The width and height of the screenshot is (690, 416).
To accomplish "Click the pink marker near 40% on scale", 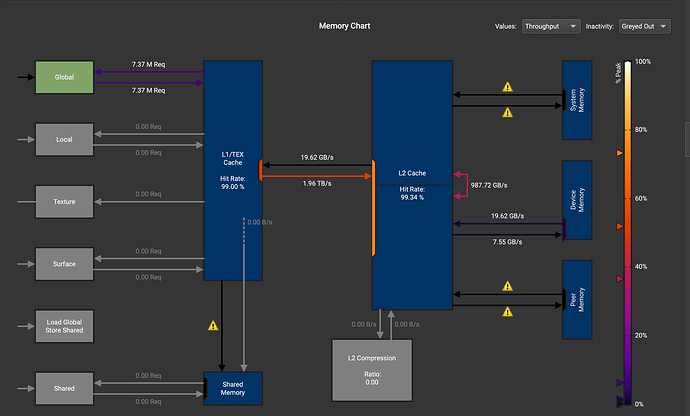I will pyautogui.click(x=620, y=279).
